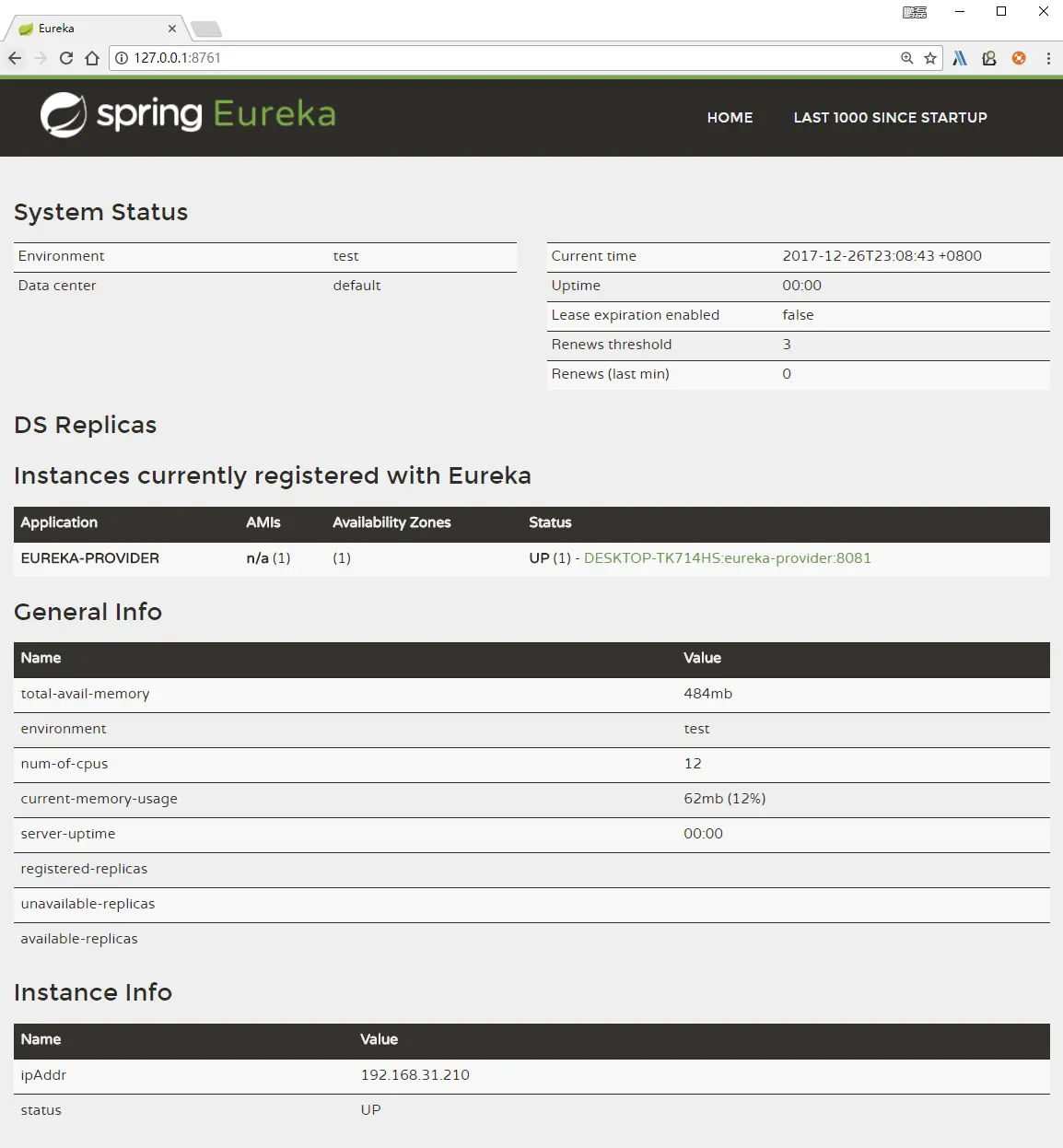
Task: Open Chrome three-dot menu
Action: coord(1048,58)
